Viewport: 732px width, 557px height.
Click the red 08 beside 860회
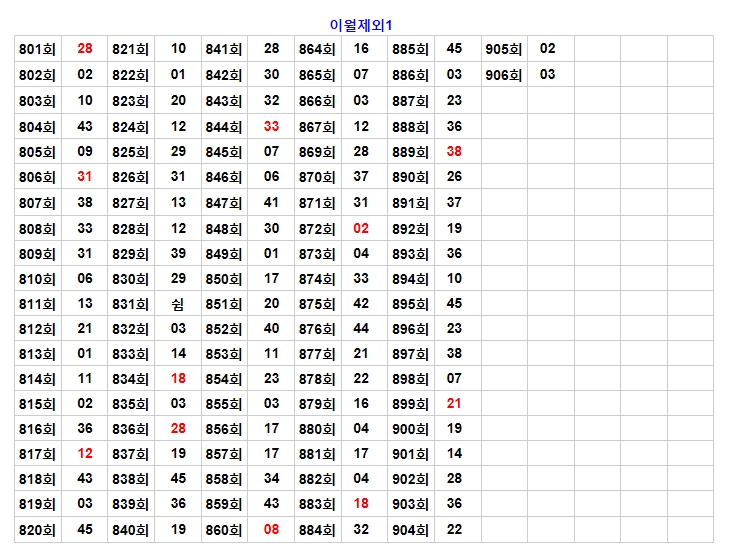tap(271, 529)
